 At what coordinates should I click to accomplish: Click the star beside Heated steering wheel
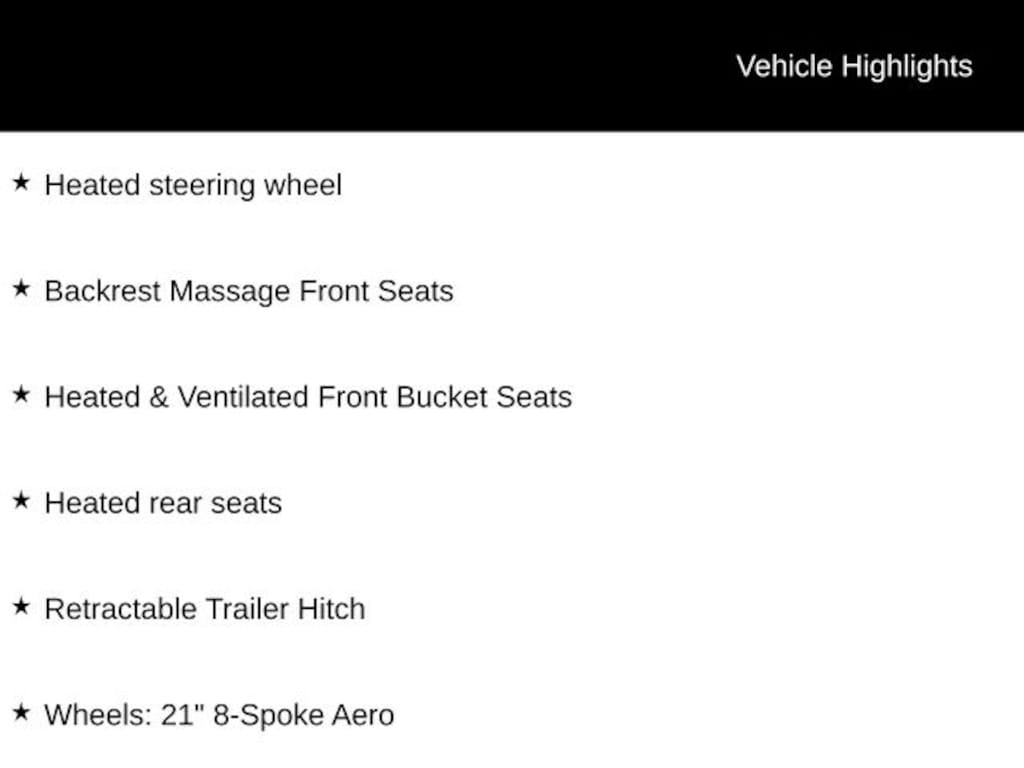tap(21, 183)
